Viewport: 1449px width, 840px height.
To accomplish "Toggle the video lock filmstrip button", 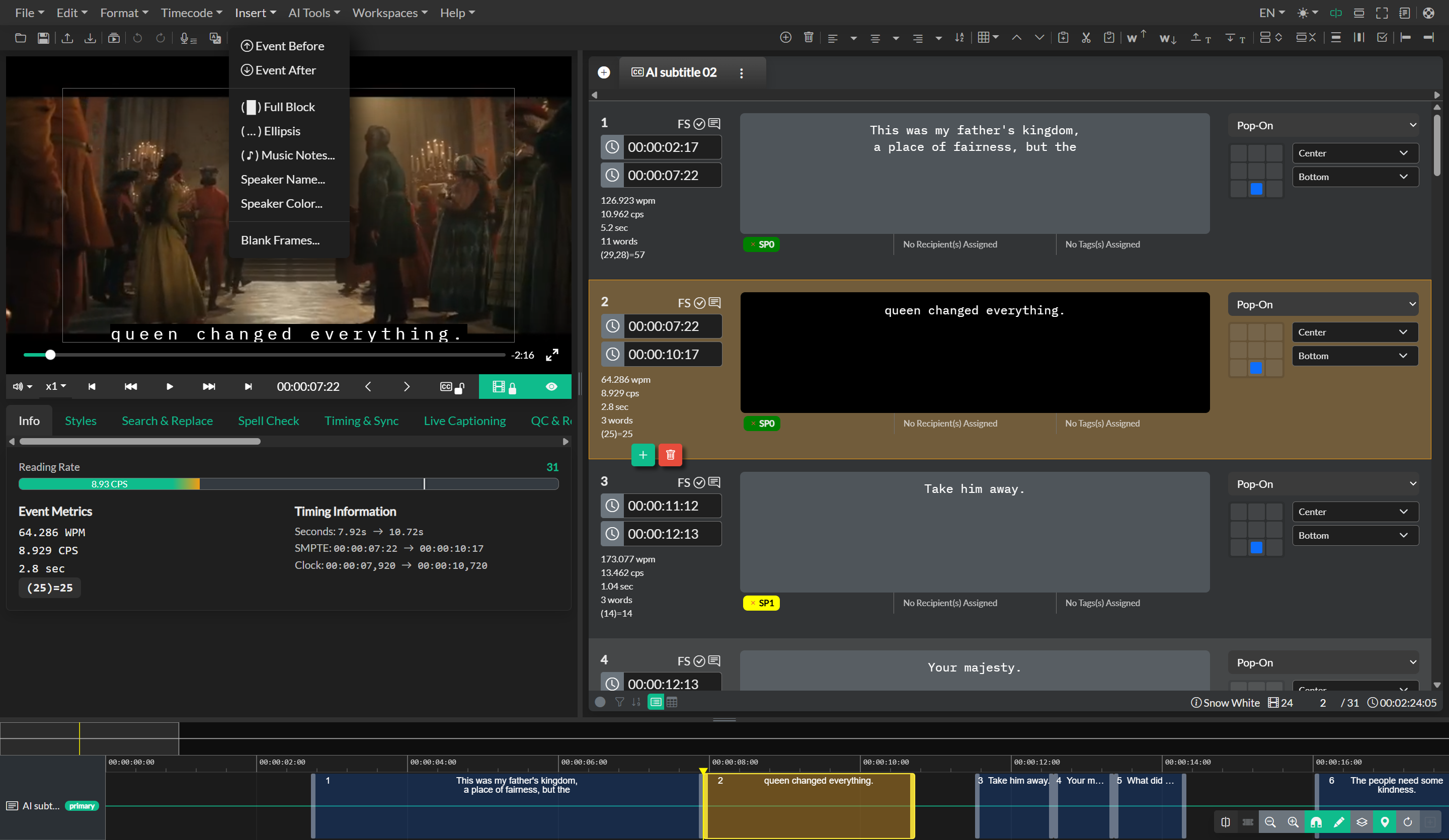I will point(505,386).
